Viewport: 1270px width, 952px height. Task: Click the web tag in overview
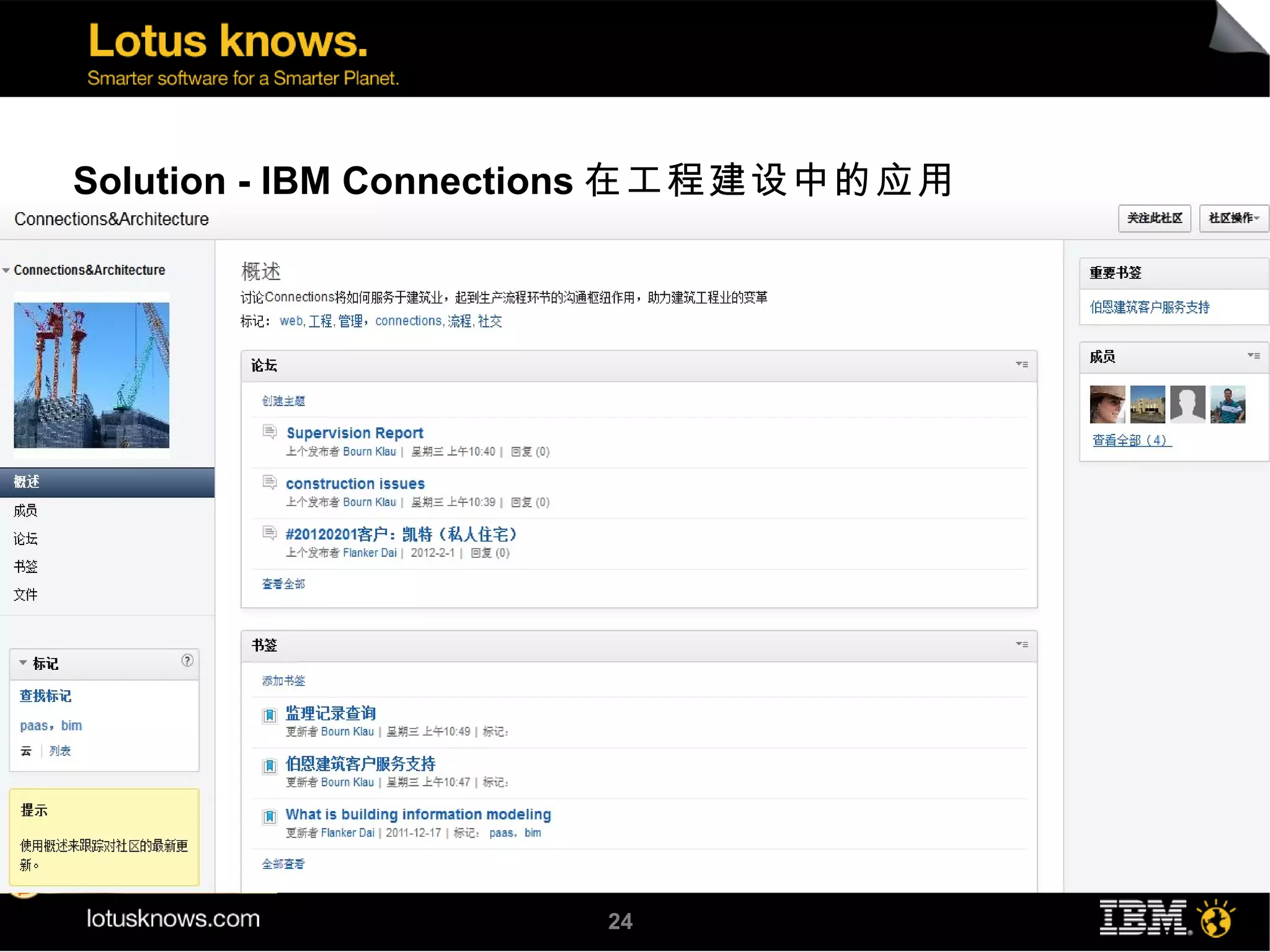click(291, 321)
